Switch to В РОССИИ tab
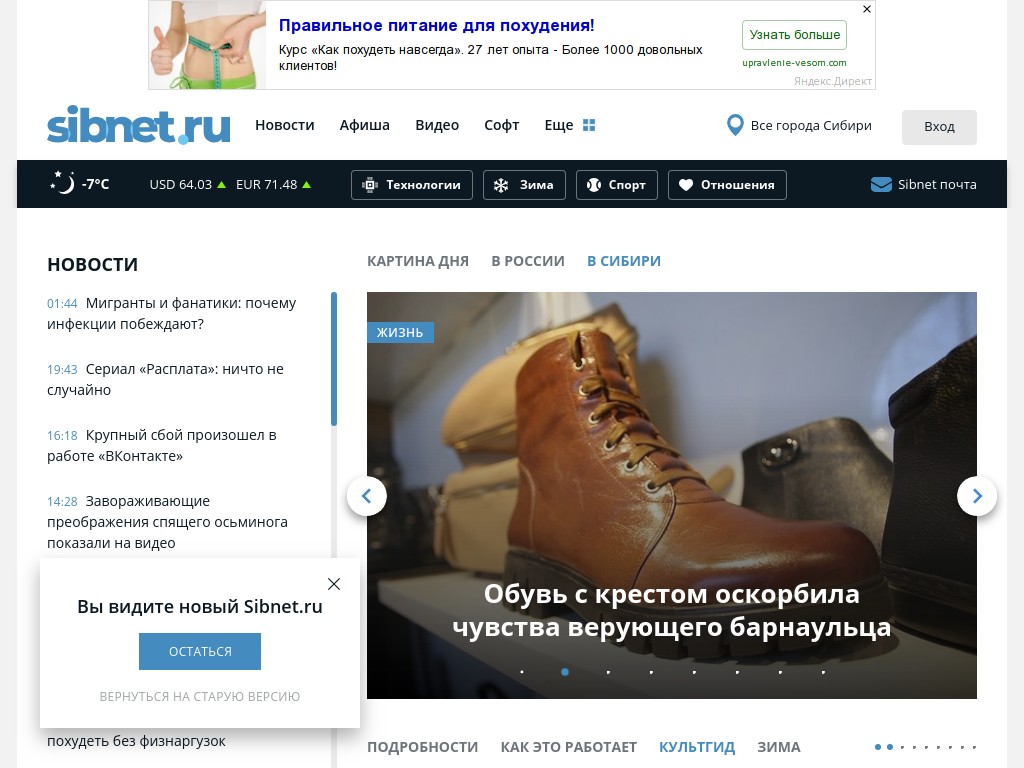1024x768 pixels. click(x=528, y=261)
